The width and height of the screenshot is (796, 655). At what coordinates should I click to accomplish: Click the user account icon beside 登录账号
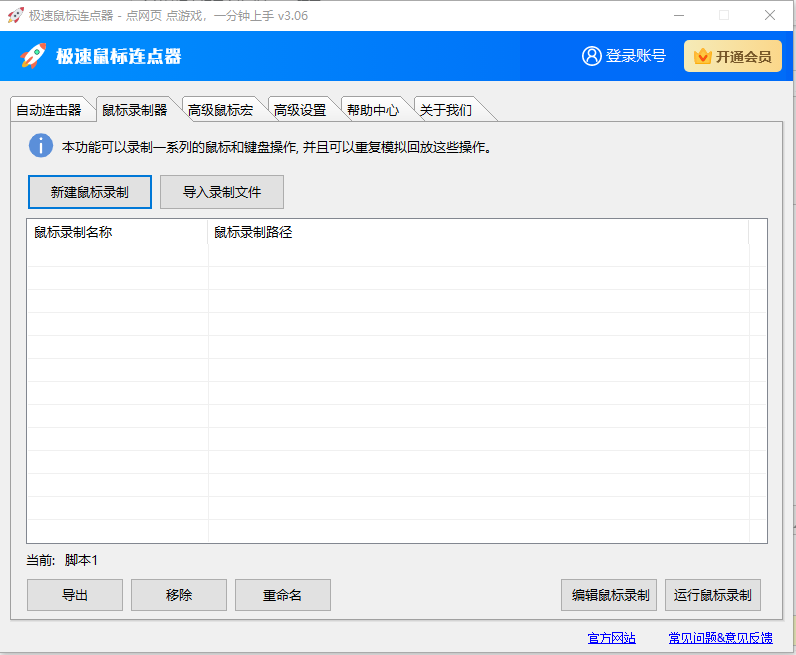pos(591,56)
